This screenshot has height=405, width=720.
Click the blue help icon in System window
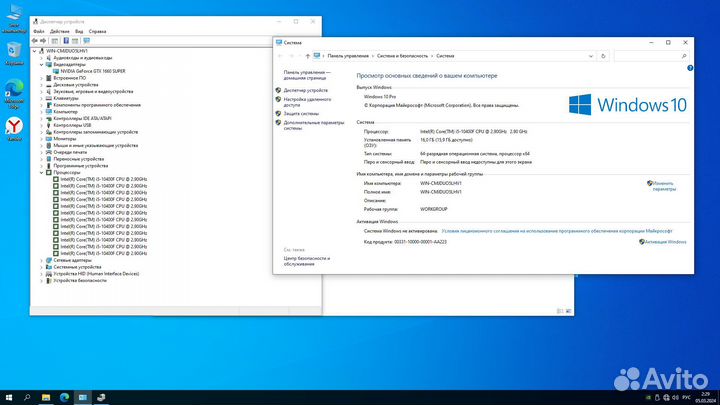(x=690, y=68)
